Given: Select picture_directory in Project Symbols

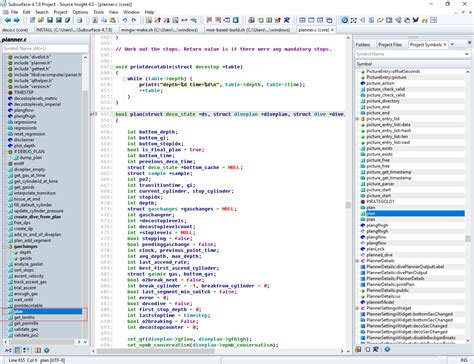Looking at the screenshot, I should 383,101.
